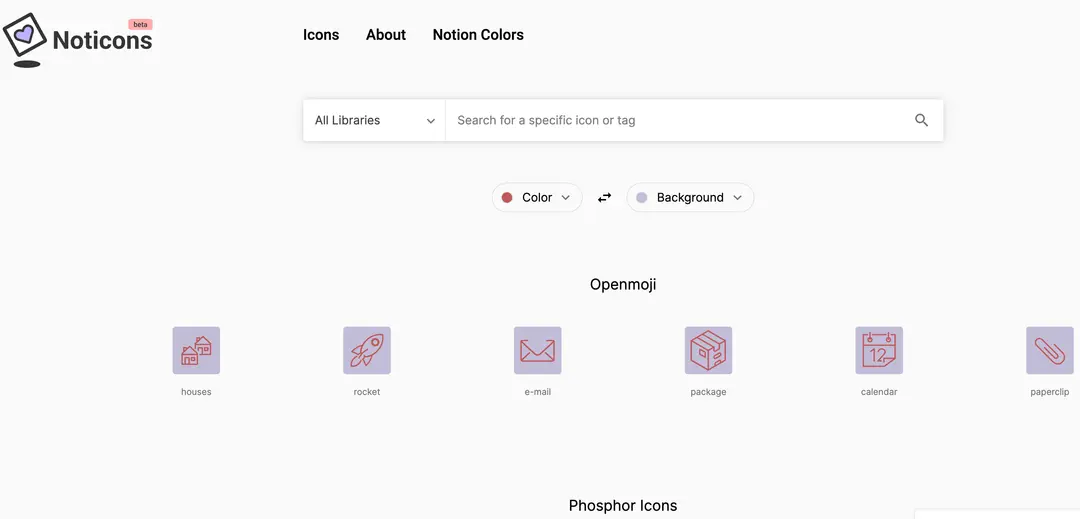The width and height of the screenshot is (1080, 519).
Task: Focus the icon search text field
Action: (675, 120)
